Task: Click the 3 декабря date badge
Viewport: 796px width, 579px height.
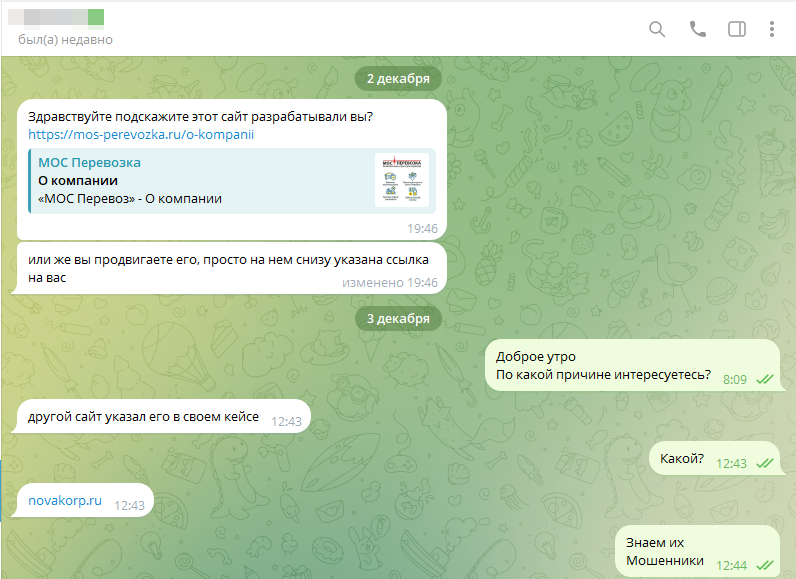Action: pyautogui.click(x=398, y=318)
